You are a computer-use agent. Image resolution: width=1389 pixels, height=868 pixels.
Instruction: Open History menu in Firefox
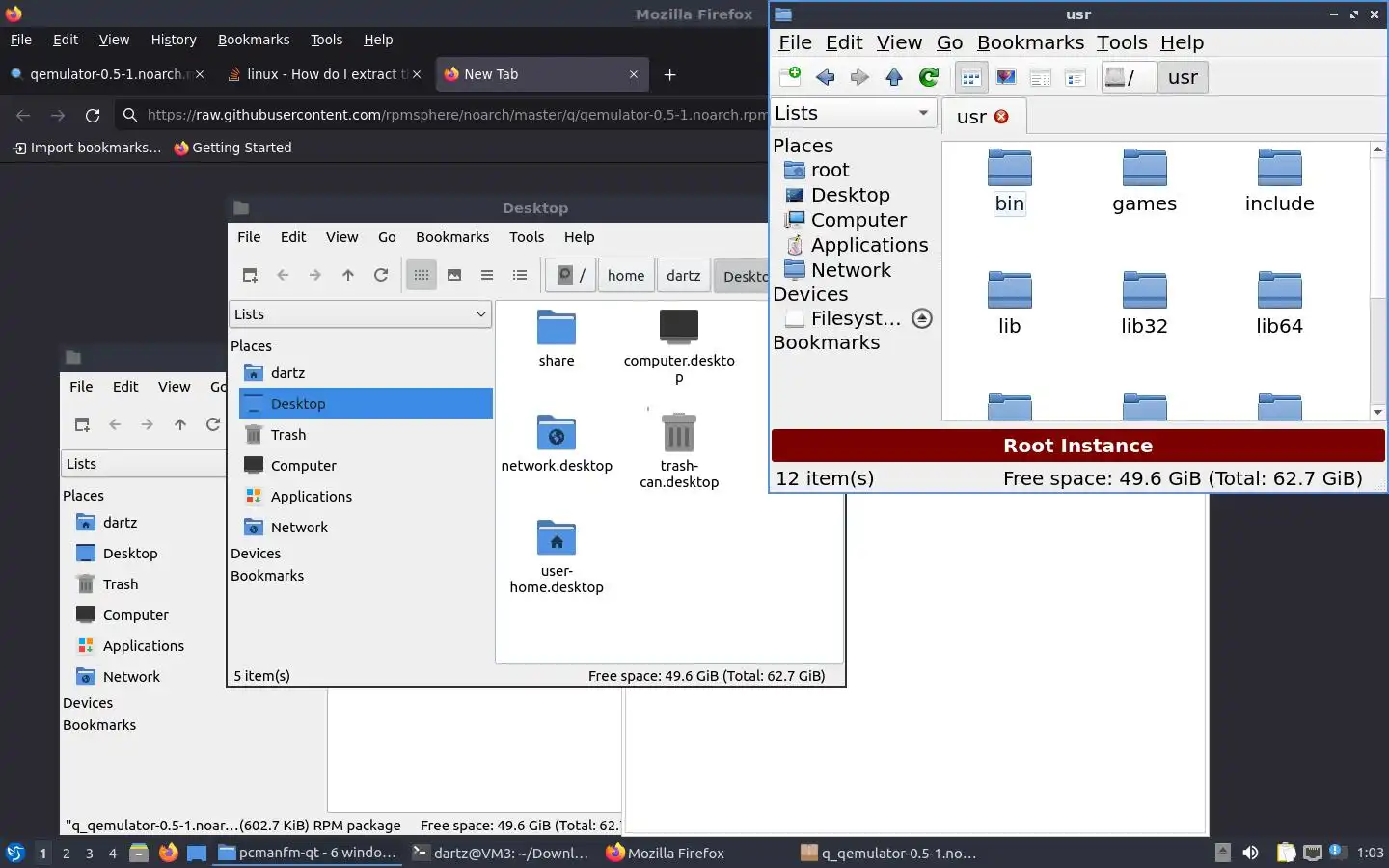[x=174, y=40]
